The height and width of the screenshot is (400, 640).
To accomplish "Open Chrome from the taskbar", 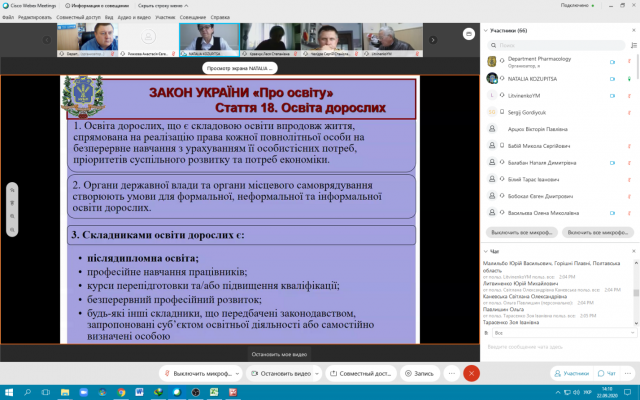I will (x=121, y=392).
